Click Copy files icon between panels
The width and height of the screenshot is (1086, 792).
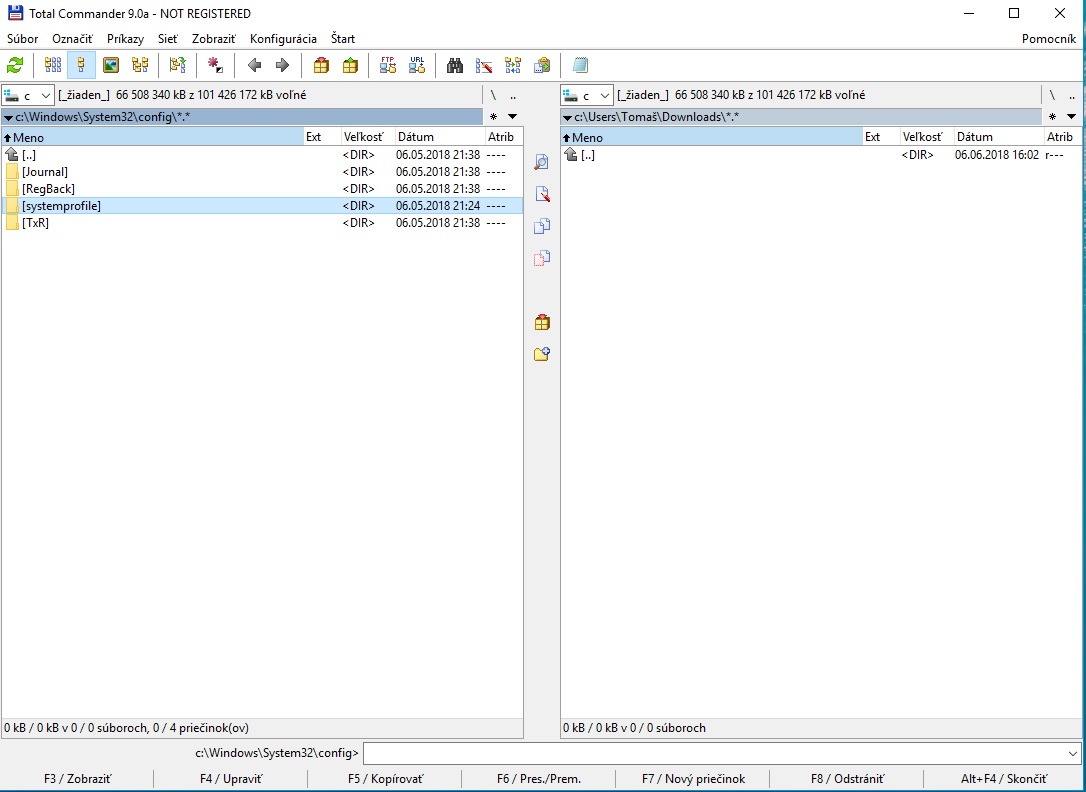pyautogui.click(x=542, y=226)
